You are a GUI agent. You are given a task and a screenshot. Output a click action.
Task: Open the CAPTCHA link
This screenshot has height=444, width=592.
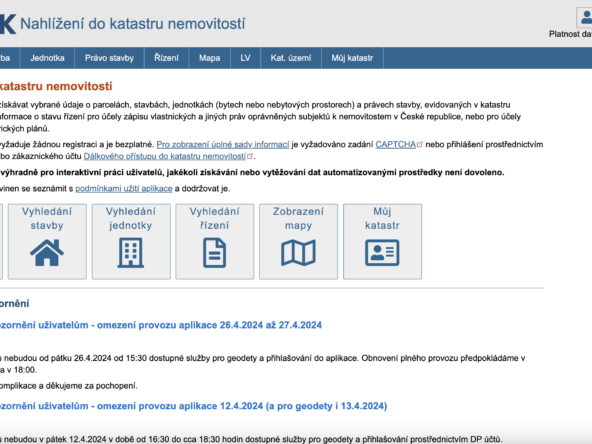(x=396, y=145)
